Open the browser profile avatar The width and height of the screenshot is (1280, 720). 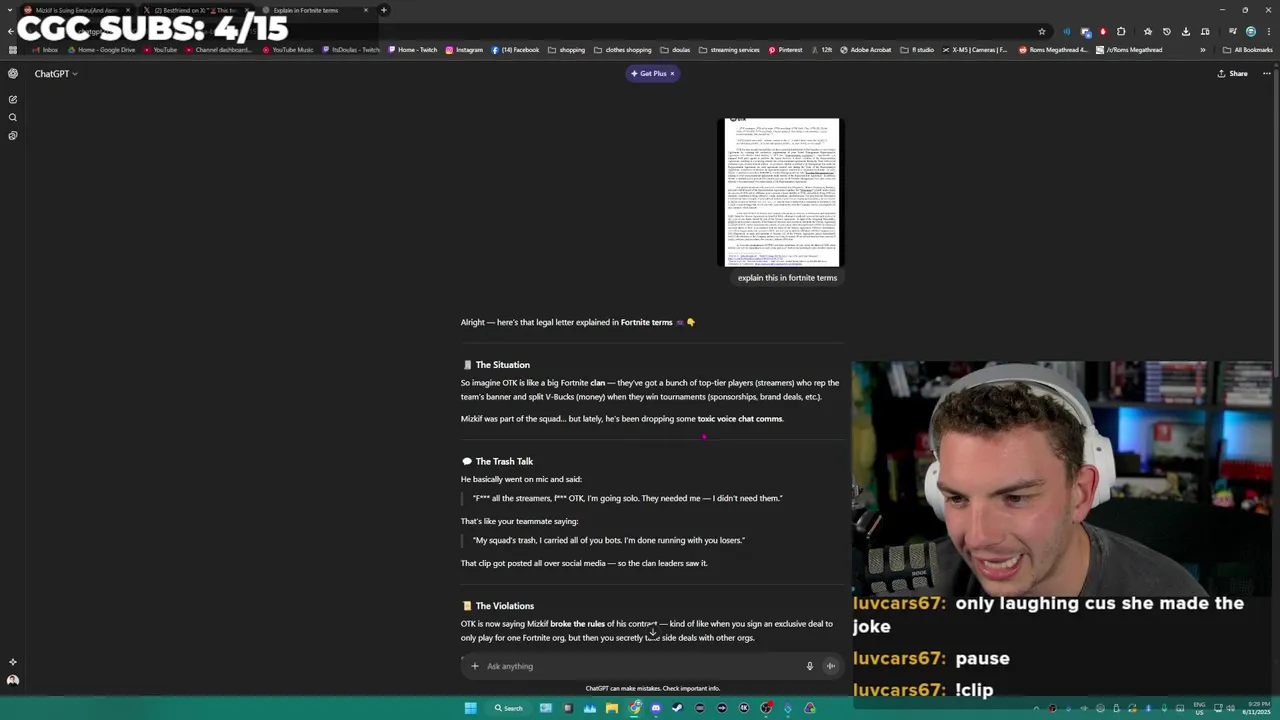pyautogui.click(x=1250, y=32)
